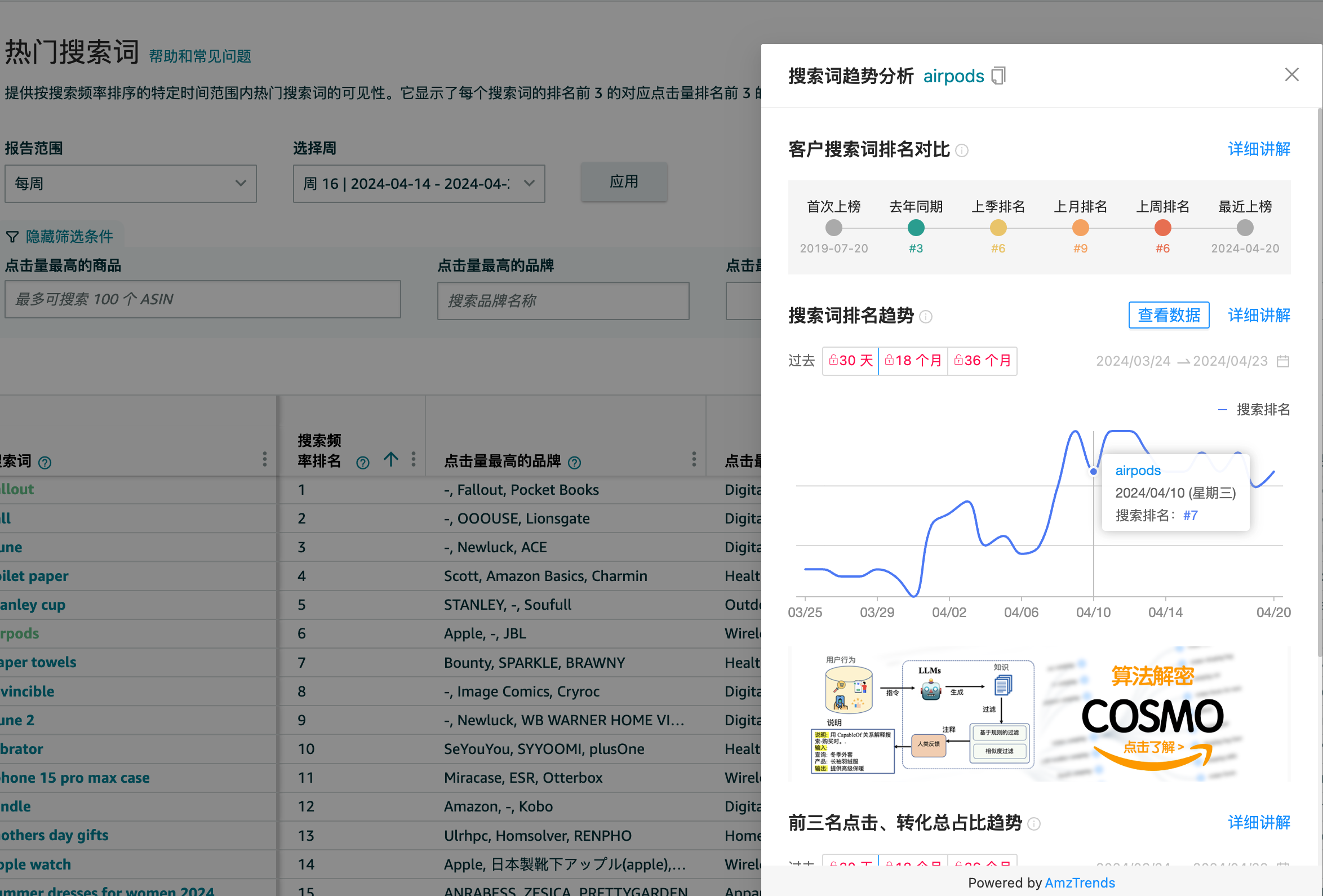Sort by search frequency rank using the arrow
Viewport: 1323px width, 896px height.
[390, 459]
